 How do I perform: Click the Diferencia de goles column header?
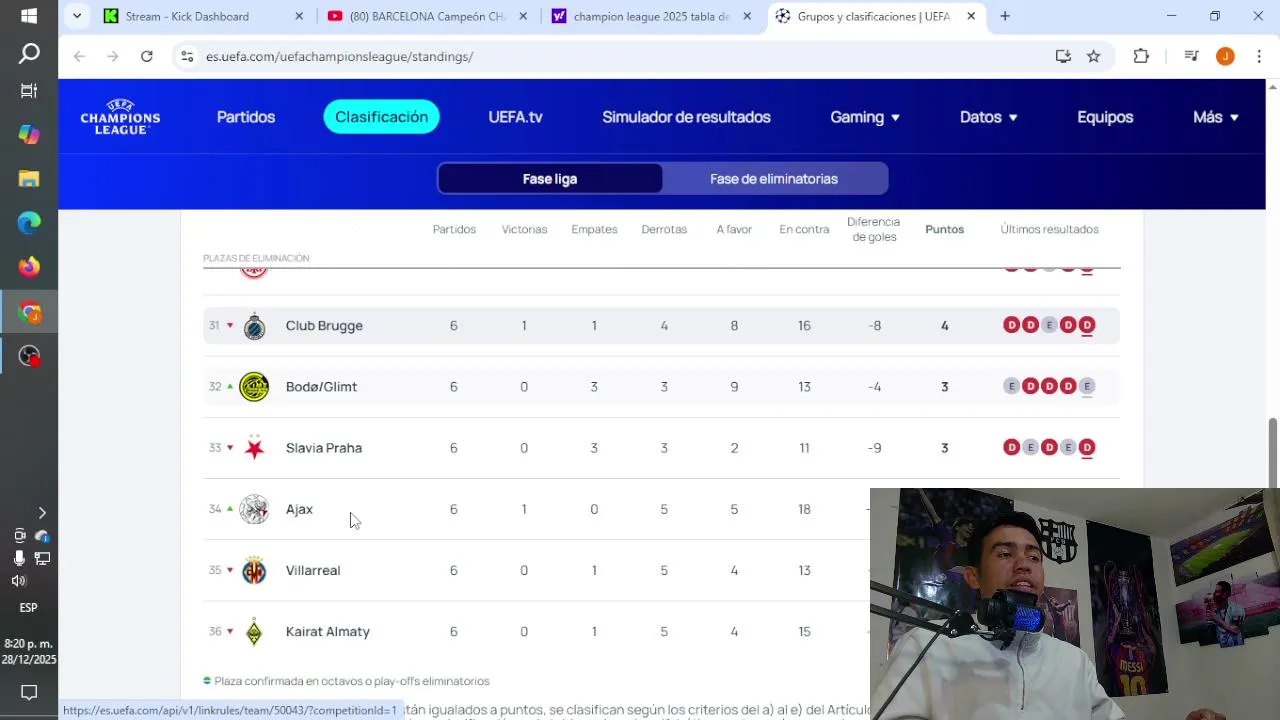[873, 229]
